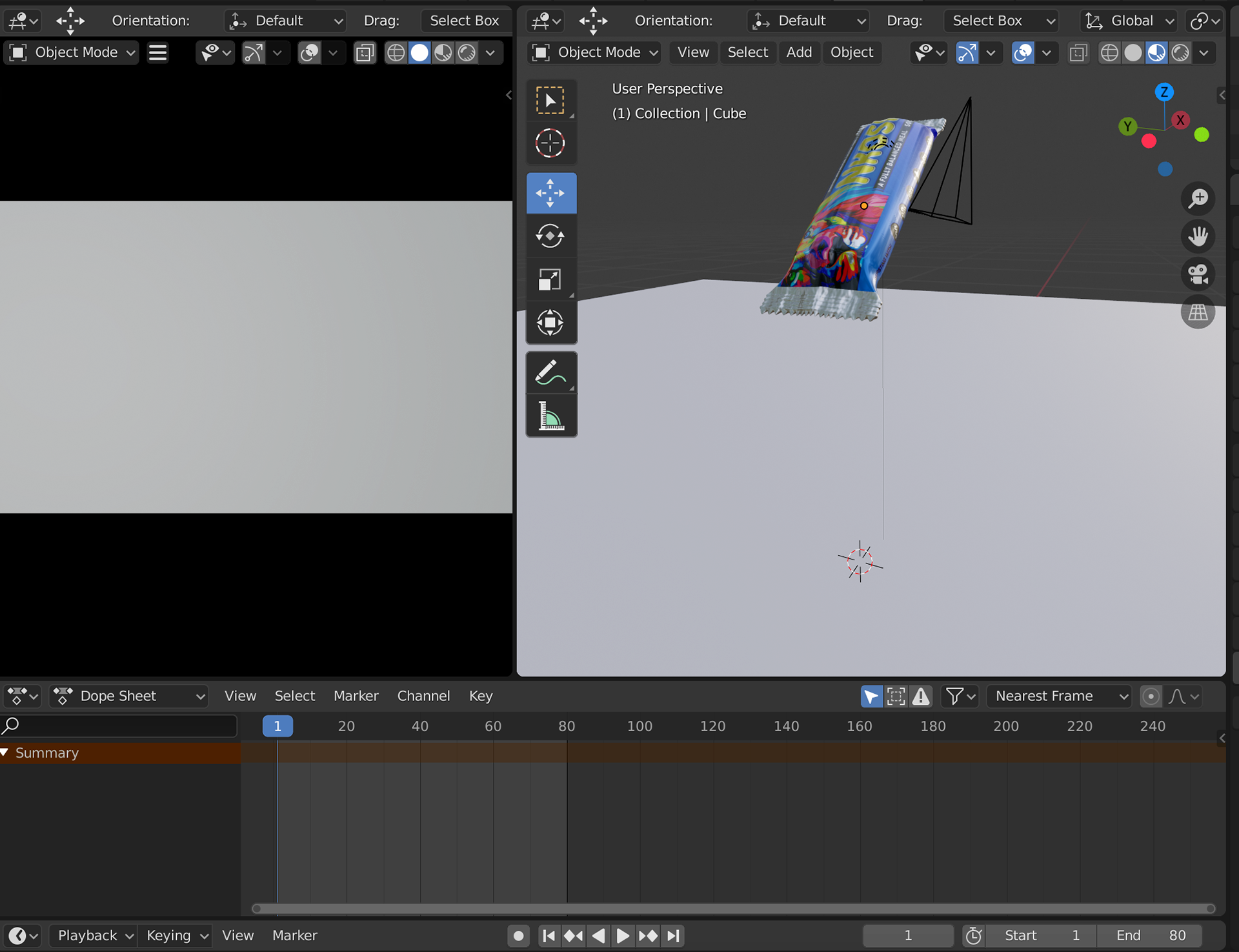Switch right viewport to rendered shading
The height and width of the screenshot is (952, 1239).
(x=1180, y=52)
